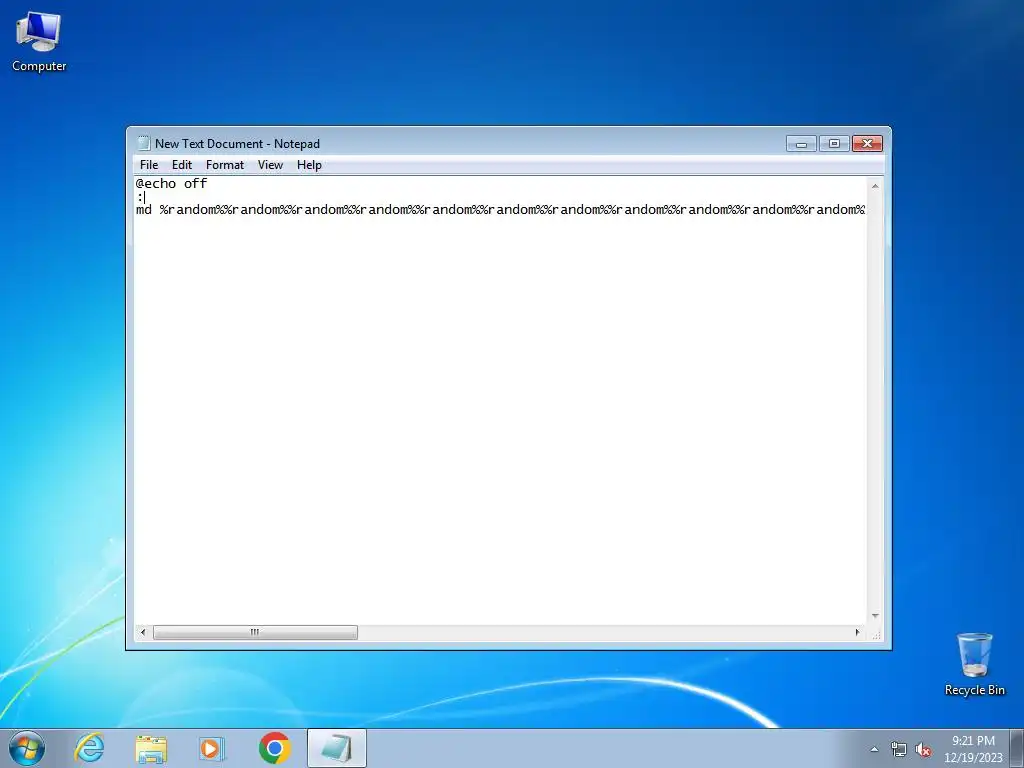Screen dimensions: 1024x768
Task: Minimize the Notepad window
Action: [x=801, y=143]
